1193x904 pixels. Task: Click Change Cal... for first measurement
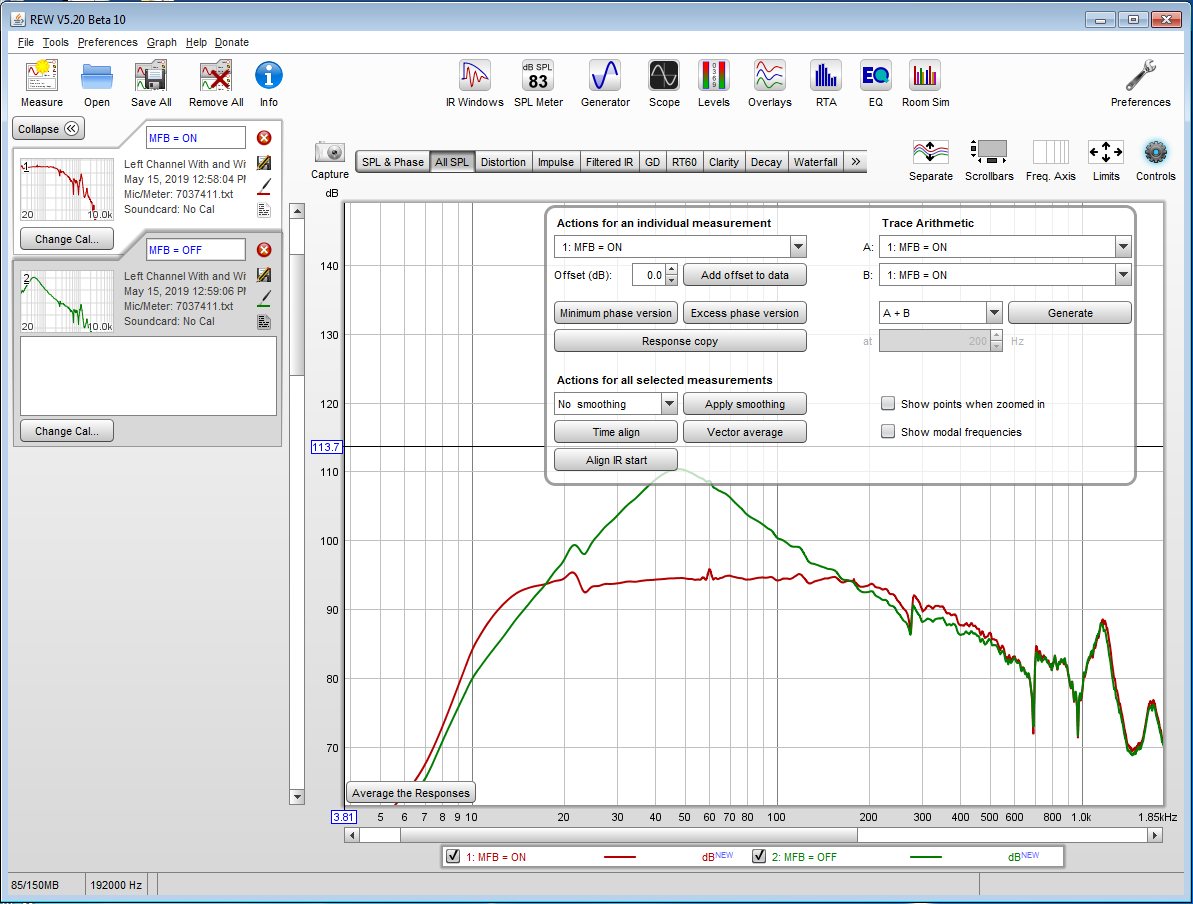point(67,239)
